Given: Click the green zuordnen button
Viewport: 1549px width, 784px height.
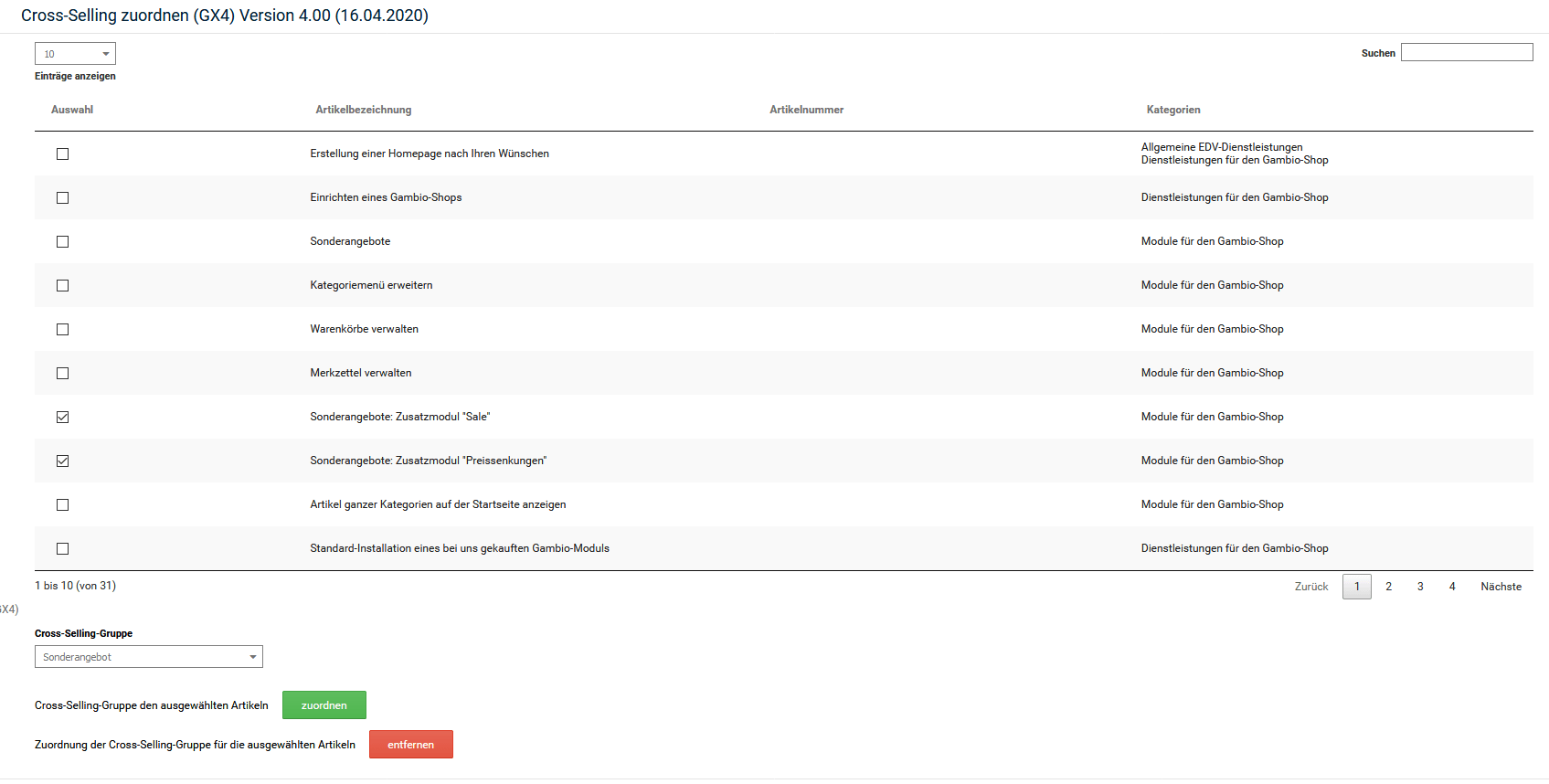Looking at the screenshot, I should coord(324,705).
